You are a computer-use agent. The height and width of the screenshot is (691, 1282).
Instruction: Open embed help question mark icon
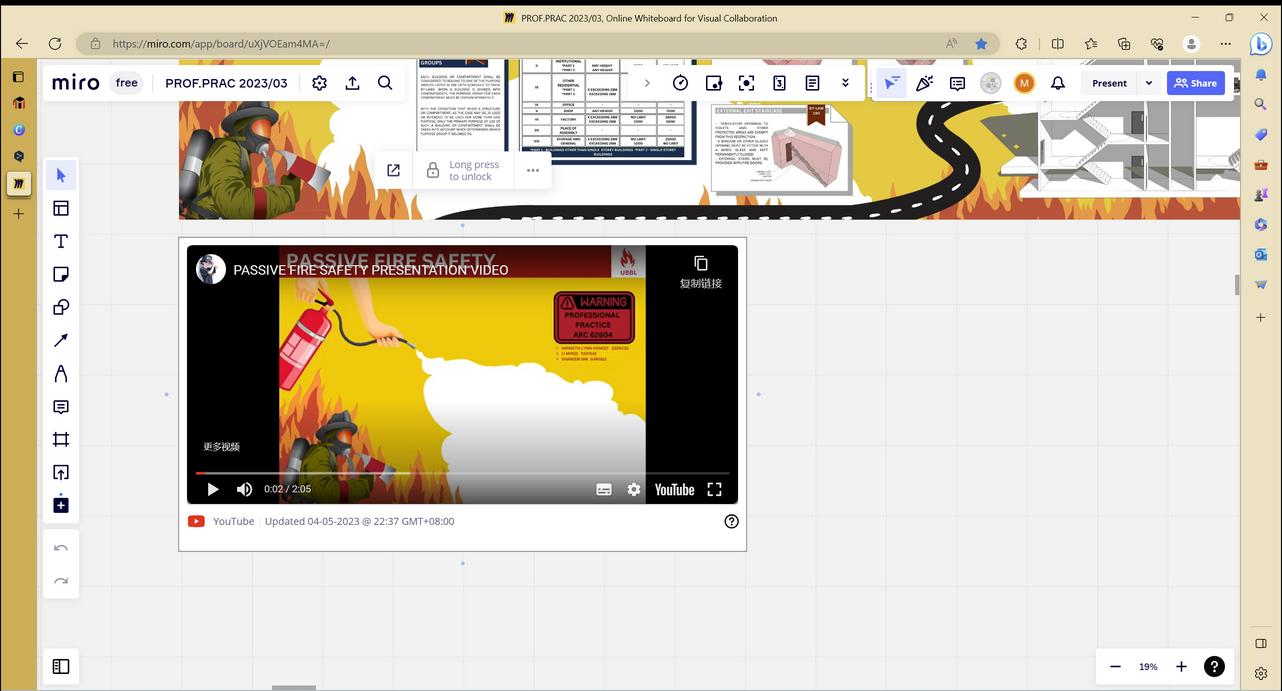pos(732,521)
